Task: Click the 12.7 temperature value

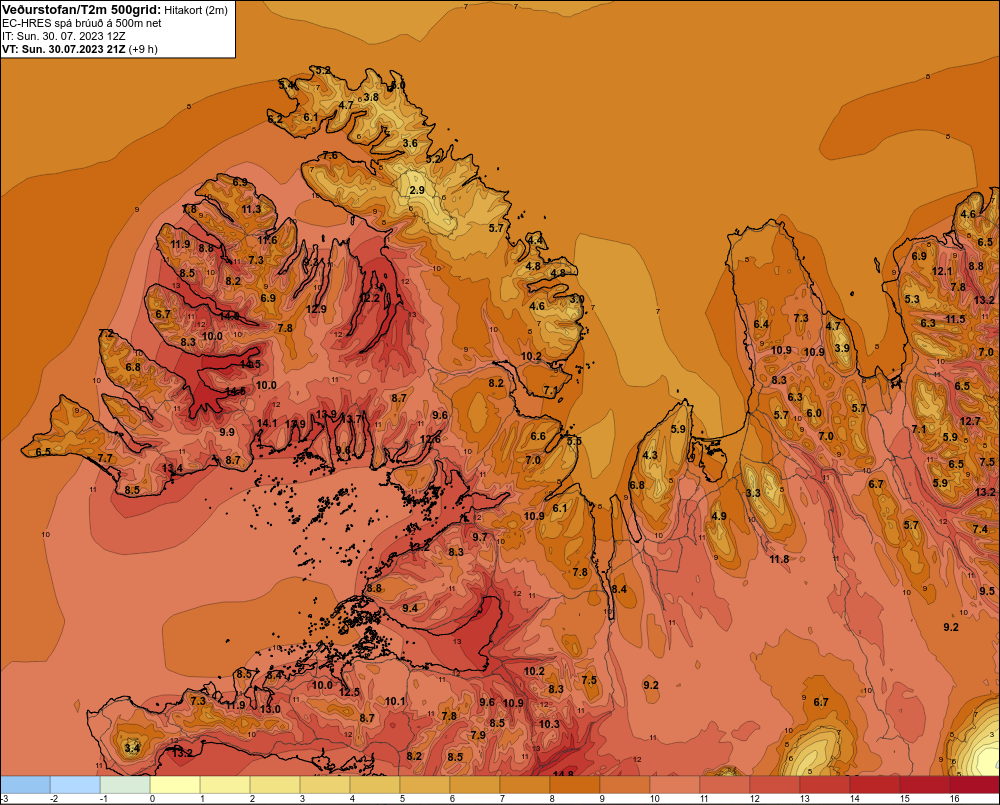Action: tap(969, 421)
